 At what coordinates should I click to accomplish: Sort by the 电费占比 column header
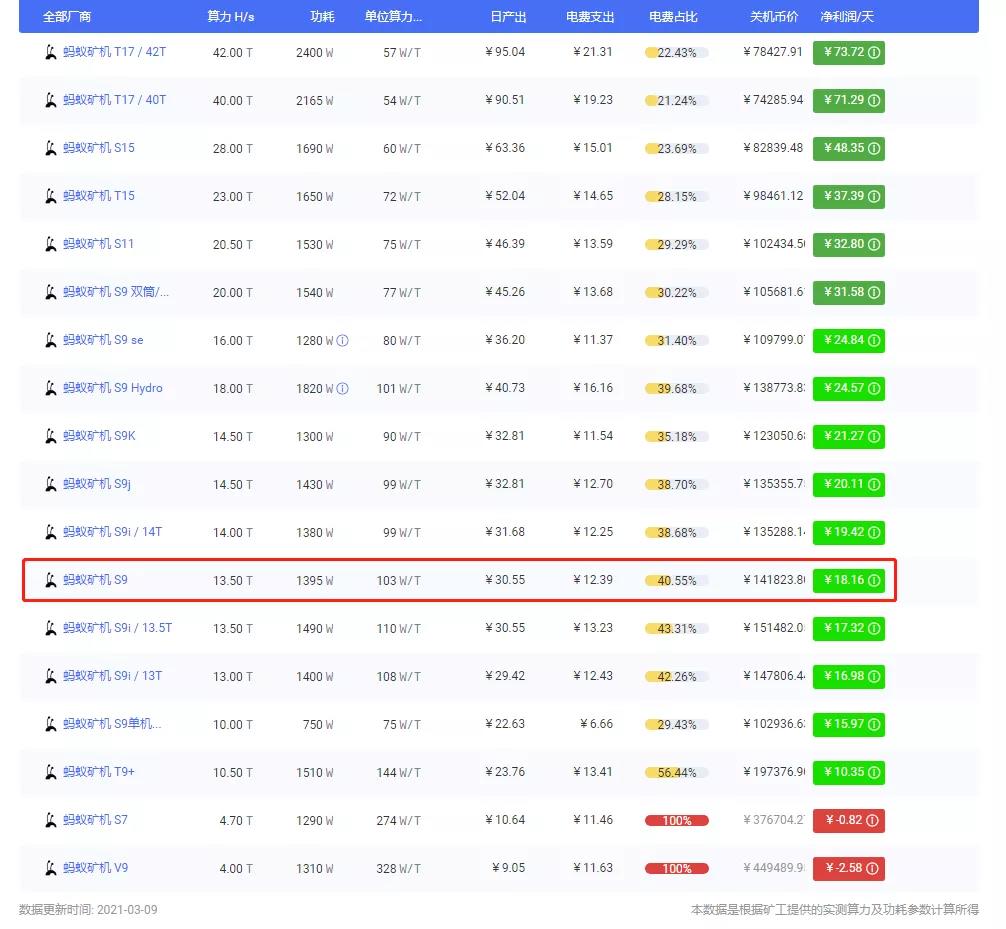pos(673,17)
